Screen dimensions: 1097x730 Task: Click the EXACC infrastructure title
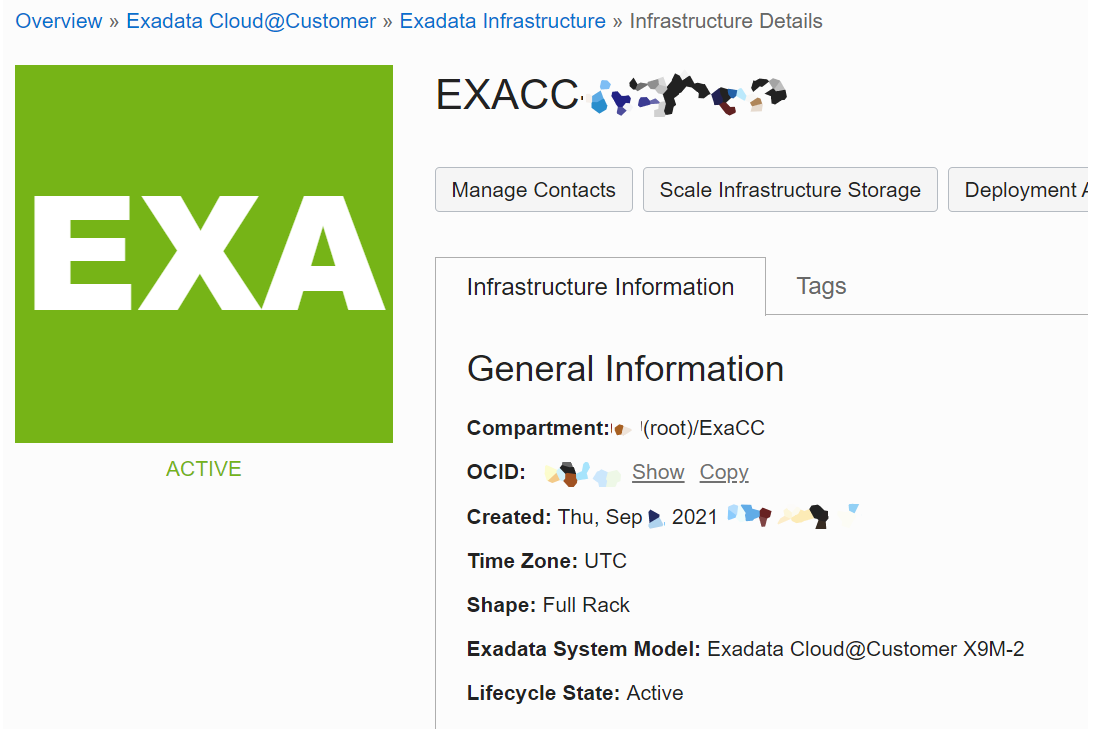611,94
